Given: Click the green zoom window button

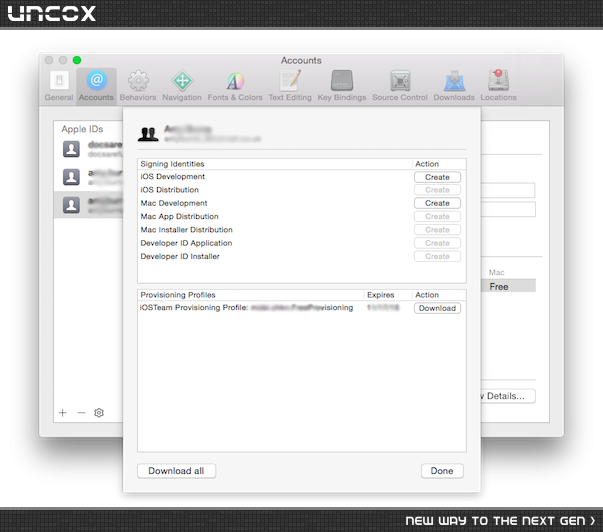Looking at the screenshot, I should pyautogui.click(x=77, y=60).
